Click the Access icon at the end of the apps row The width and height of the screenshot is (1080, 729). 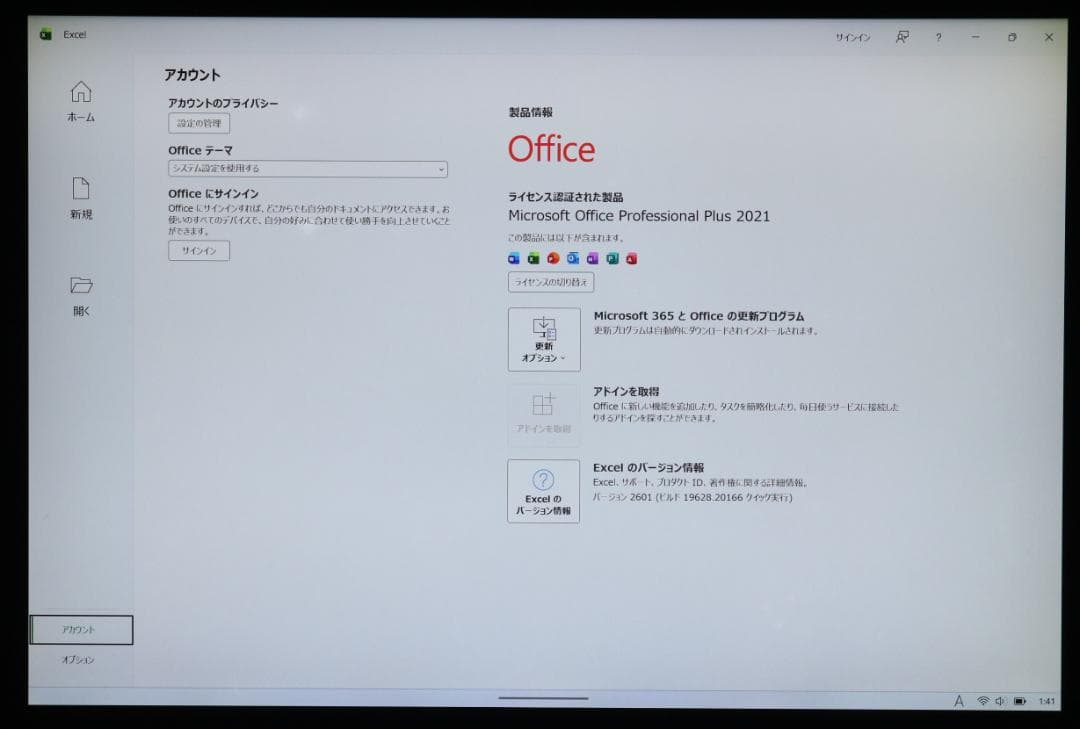631,258
